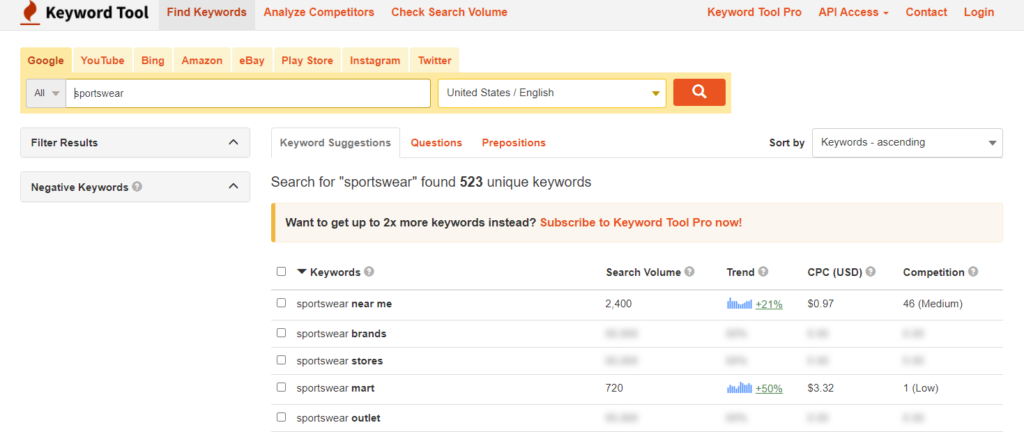Open Find Keywords in top navigation
This screenshot has height=432, width=1024.
tap(206, 12)
